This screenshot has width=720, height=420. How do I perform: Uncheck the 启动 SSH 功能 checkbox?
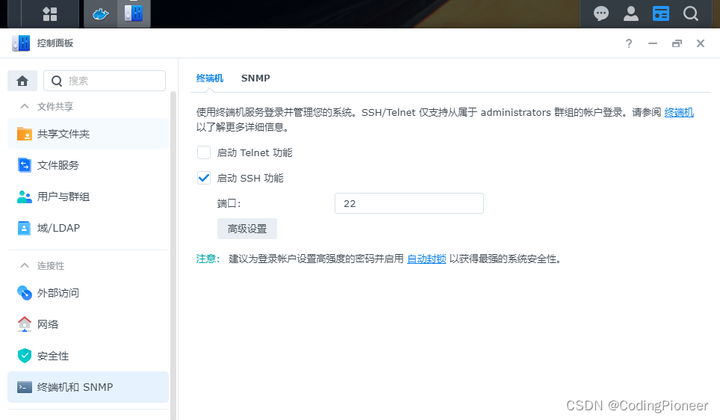point(204,178)
